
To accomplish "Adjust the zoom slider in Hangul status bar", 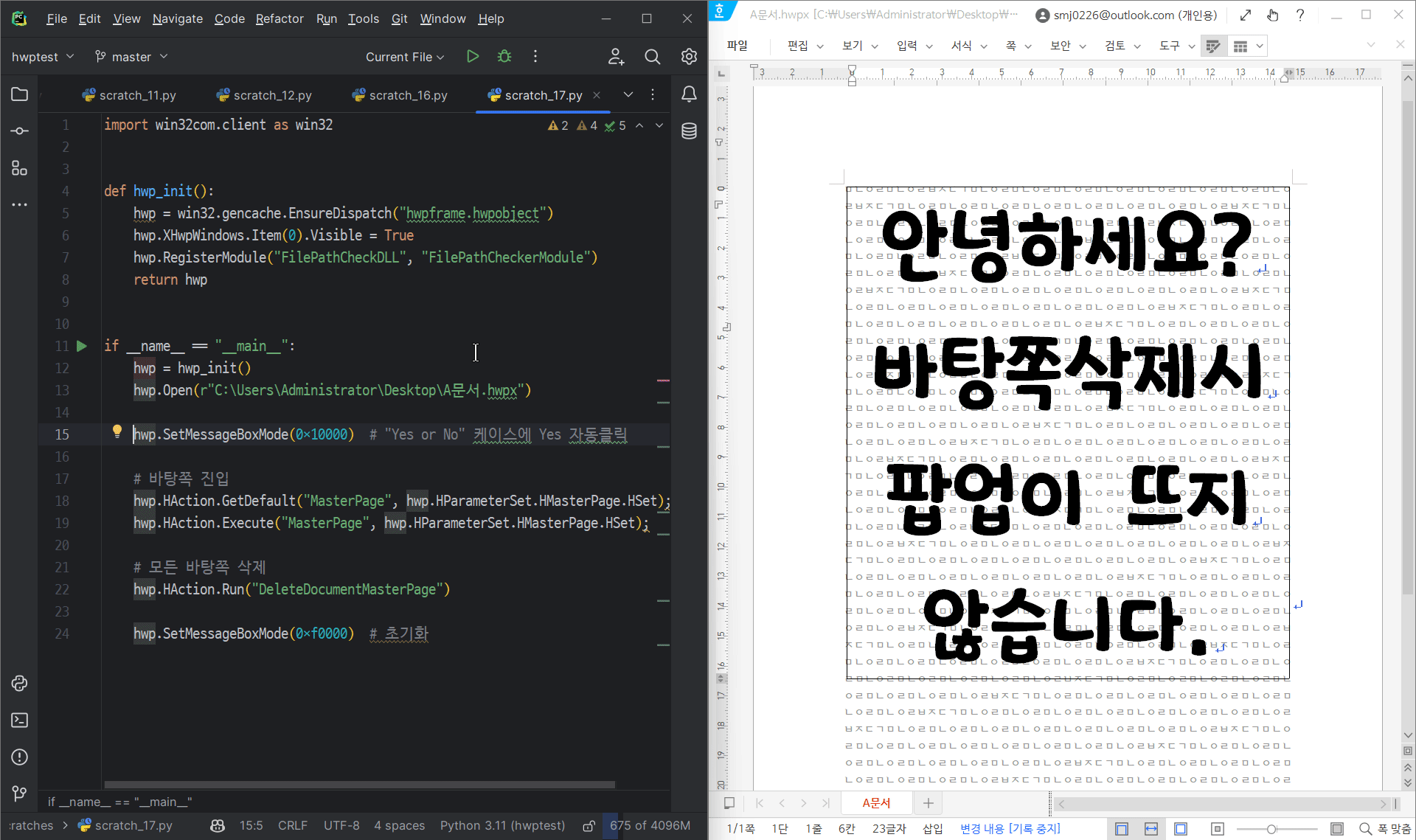I will 1271,829.
